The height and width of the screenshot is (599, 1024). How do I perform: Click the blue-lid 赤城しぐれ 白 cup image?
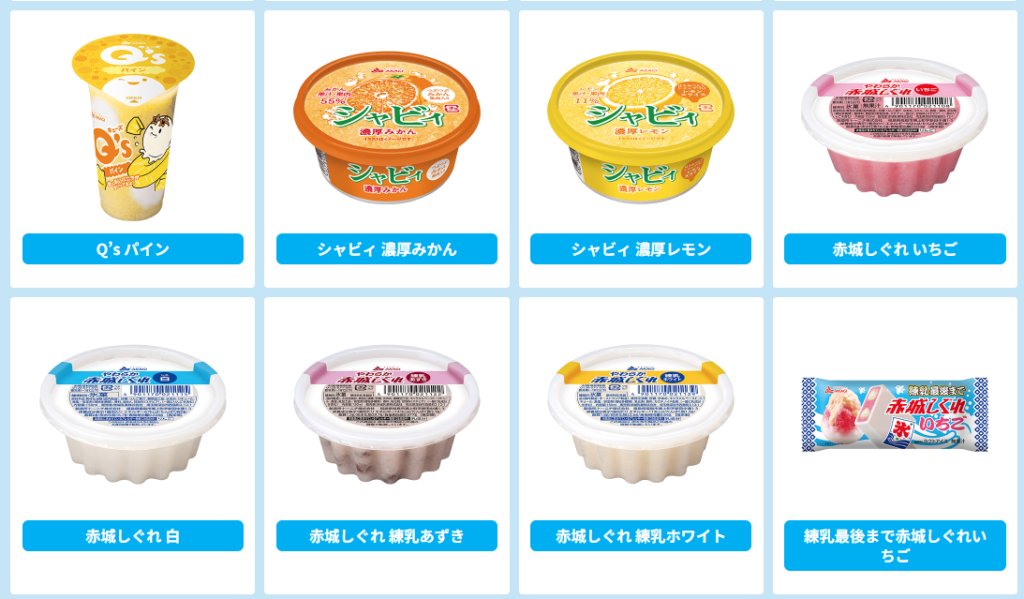click(133, 414)
